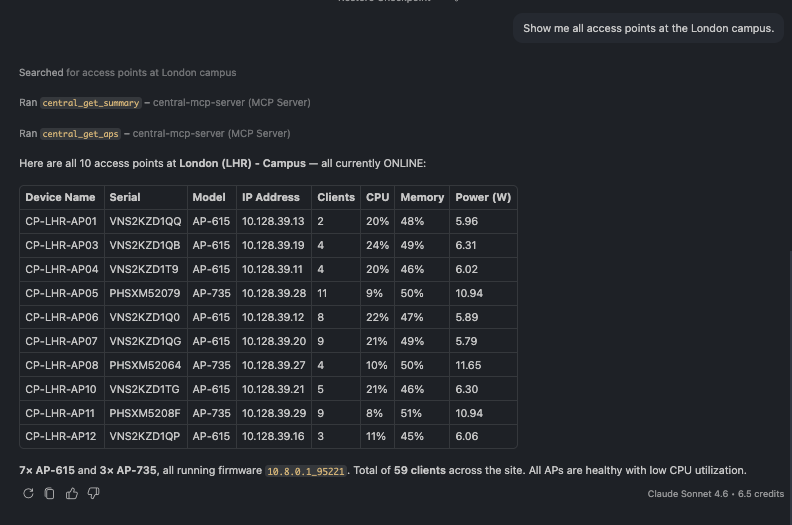Image resolution: width=792 pixels, height=525 pixels.
Task: Click the Claude Sonnet 4.6 credits label
Action: 716,494
